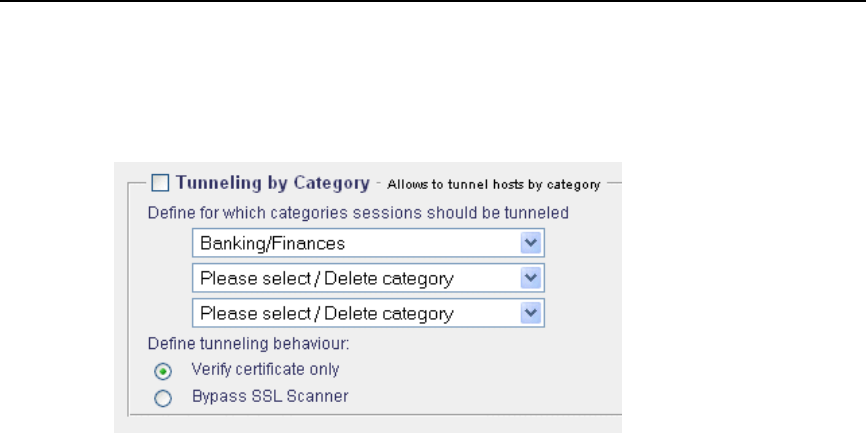Click the Bypass SSL Scanner label text
The image size is (866, 433).
[270, 396]
